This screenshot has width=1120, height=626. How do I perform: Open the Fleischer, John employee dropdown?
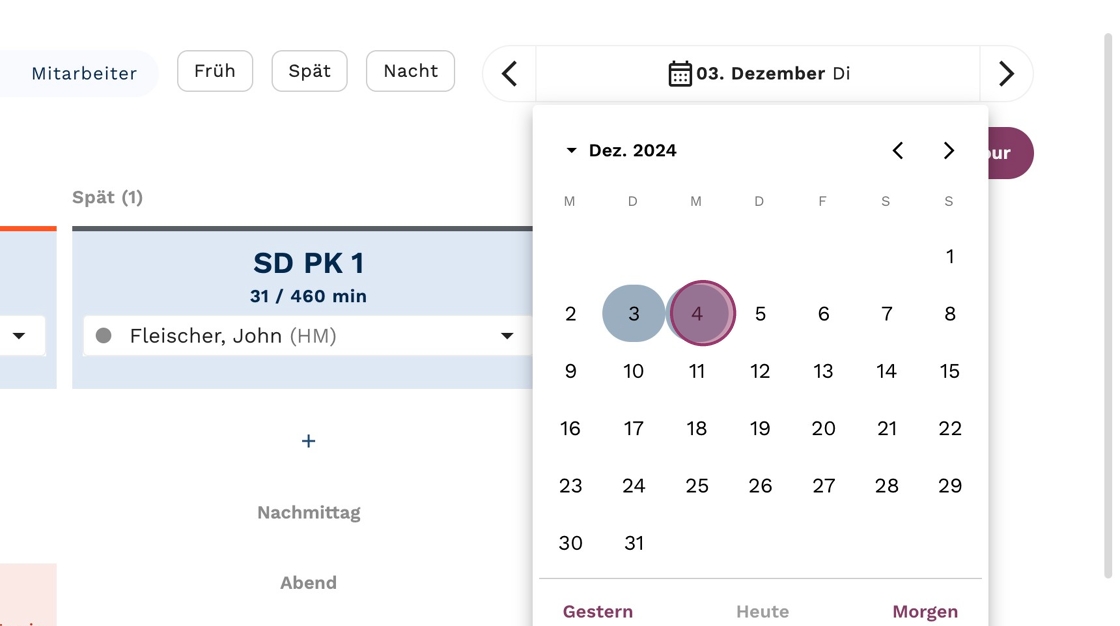pos(507,336)
